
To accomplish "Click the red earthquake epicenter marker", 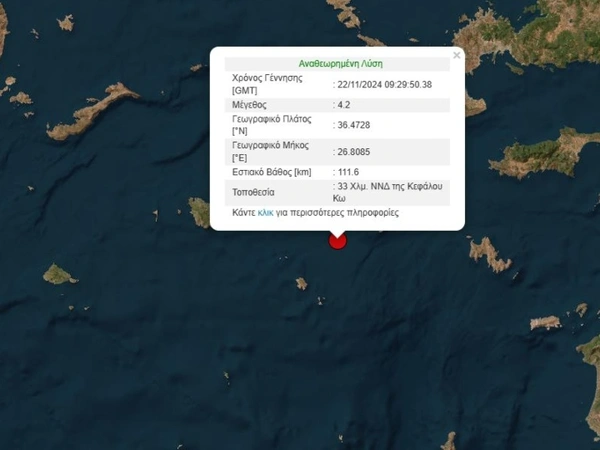I will tap(337, 240).
